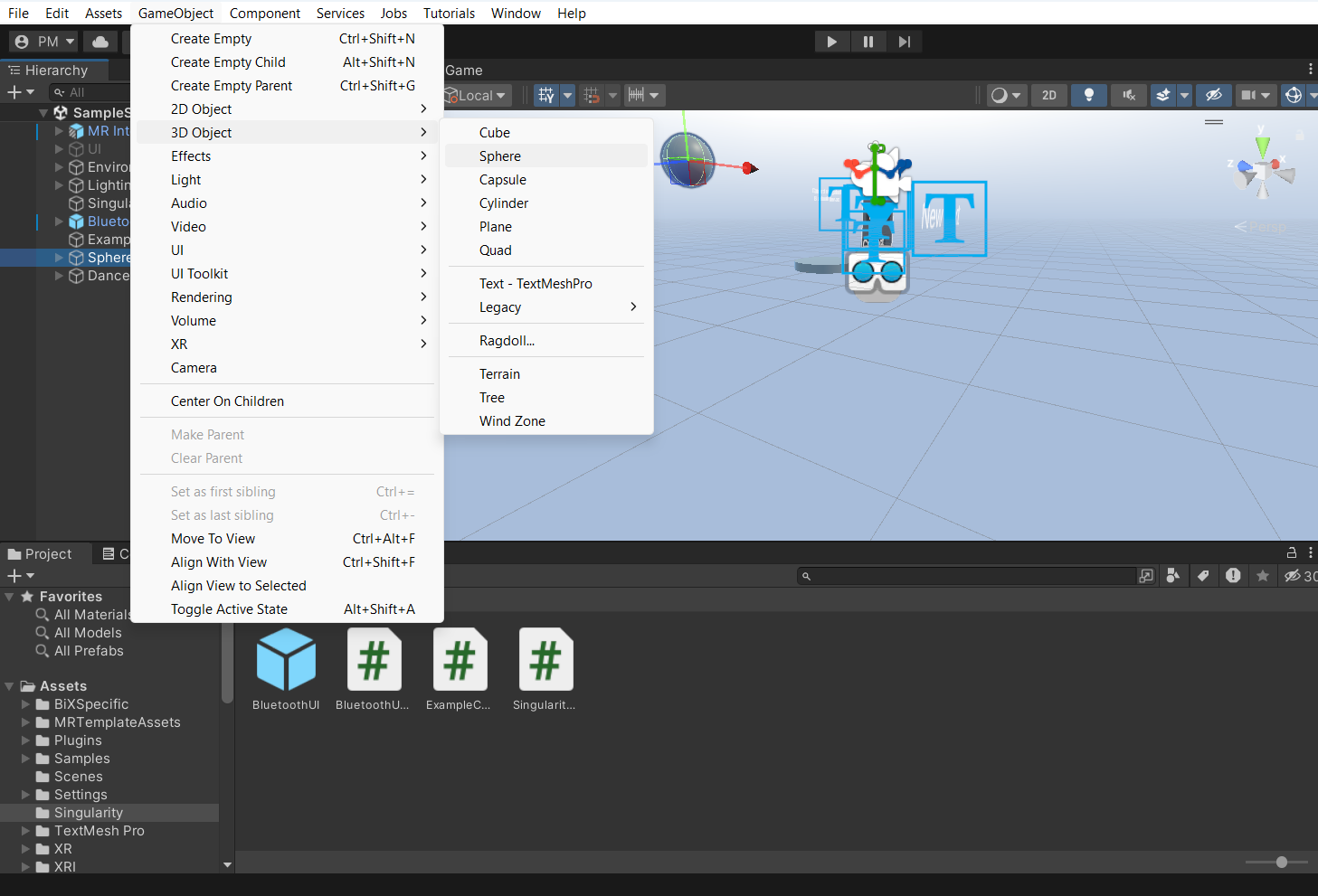This screenshot has width=1318, height=896.
Task: Open the Component menu
Action: (x=265, y=13)
